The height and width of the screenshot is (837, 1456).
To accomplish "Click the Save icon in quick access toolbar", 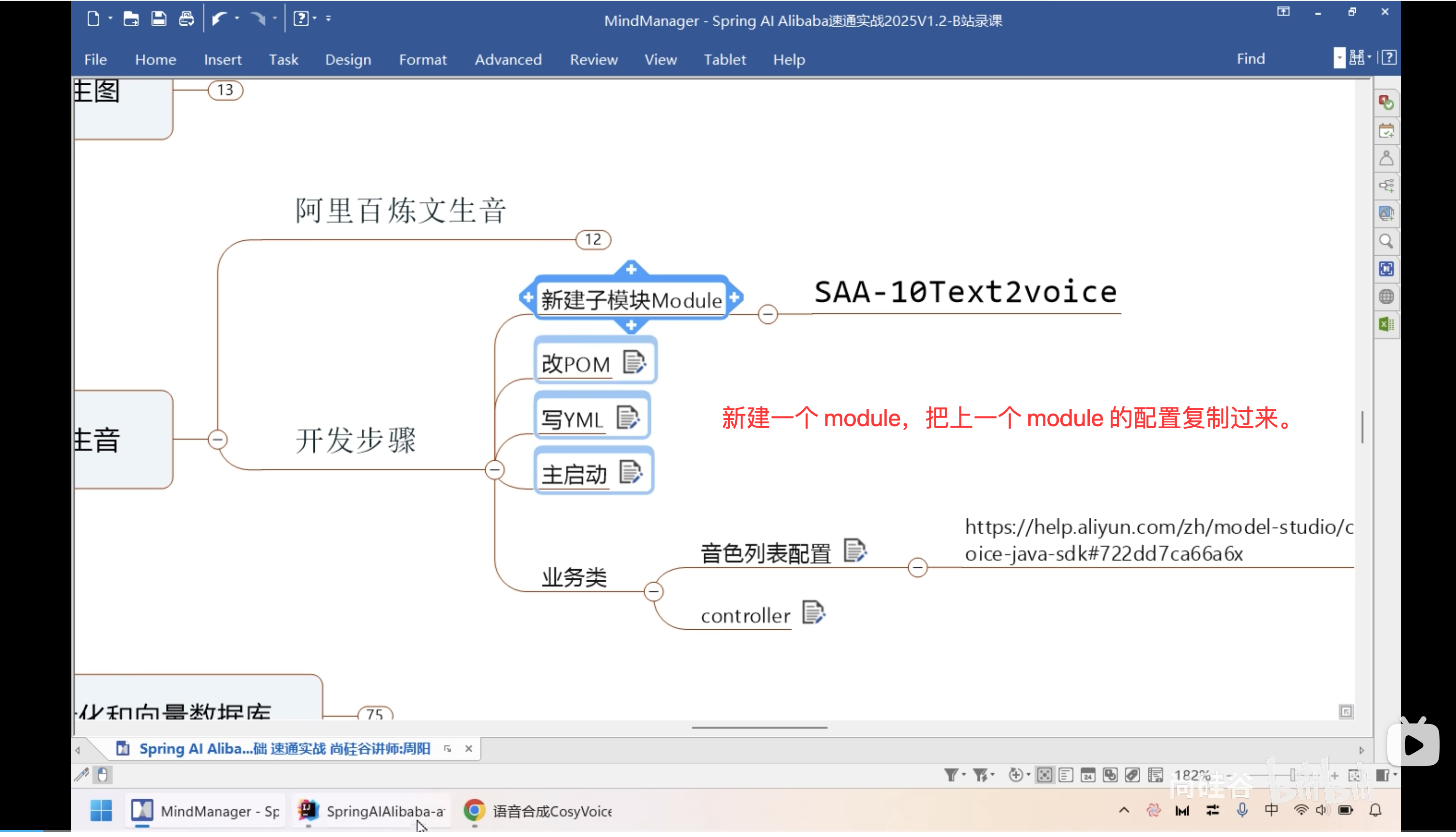I will point(159,19).
